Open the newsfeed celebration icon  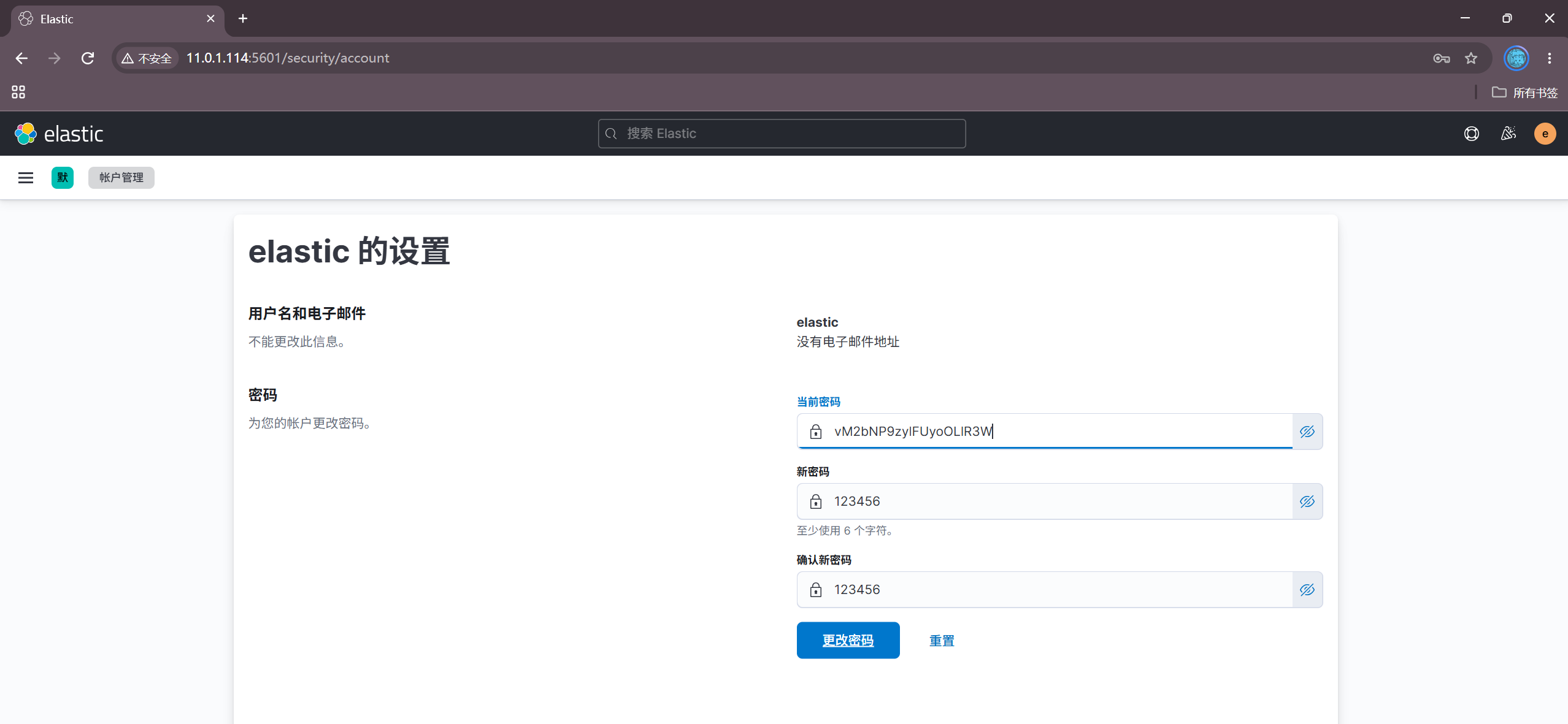click(1508, 134)
